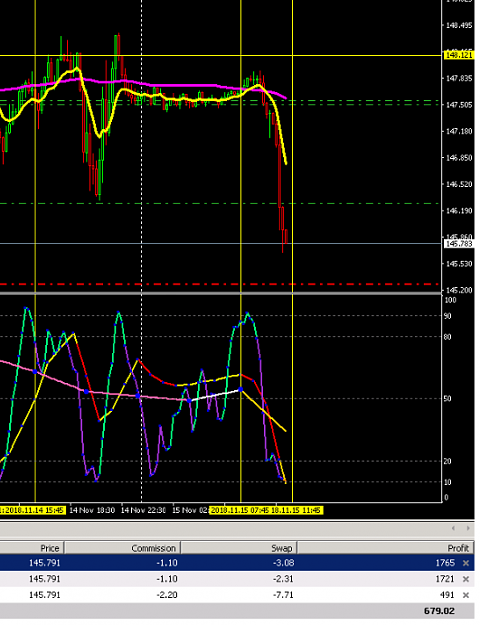480x625 pixels.
Task: Click the 146.190 price scale value
Action: 459,211
